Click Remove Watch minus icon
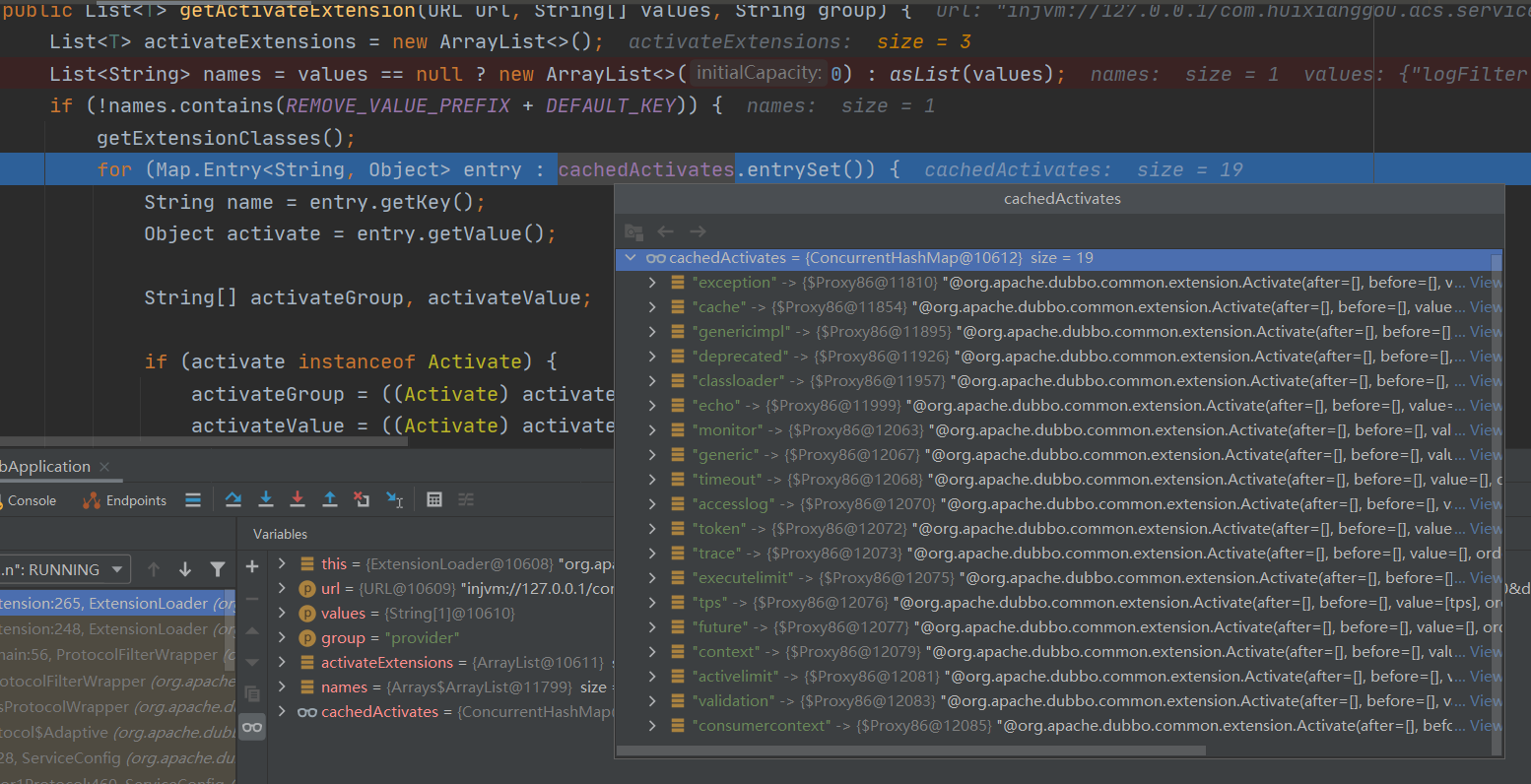This screenshot has width=1531, height=784. [x=252, y=599]
